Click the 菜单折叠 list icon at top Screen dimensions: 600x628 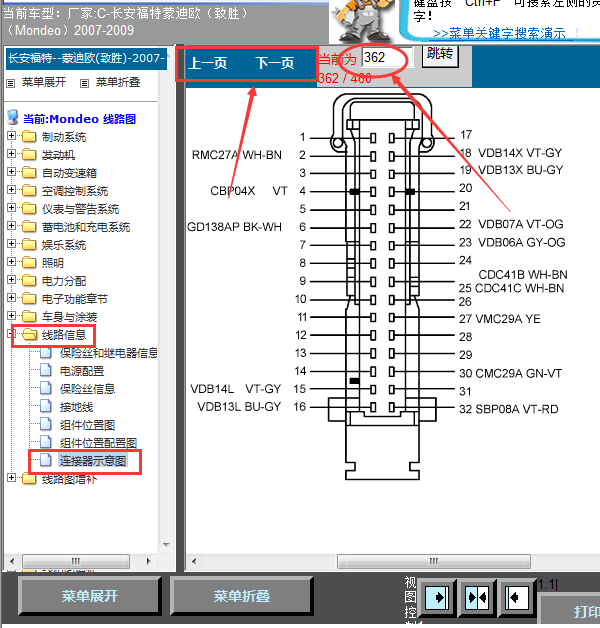(x=84, y=83)
